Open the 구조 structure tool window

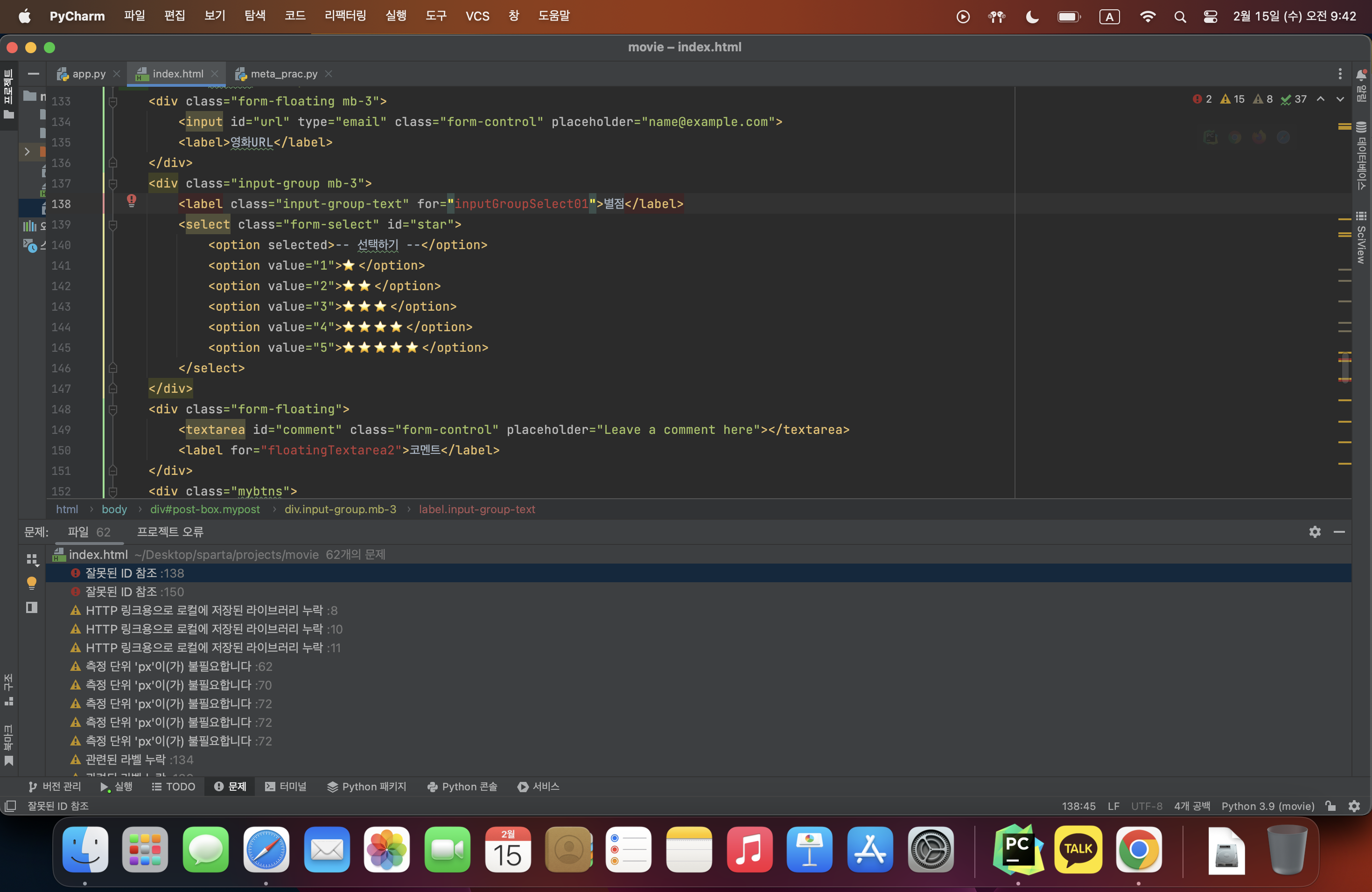pos(9,689)
